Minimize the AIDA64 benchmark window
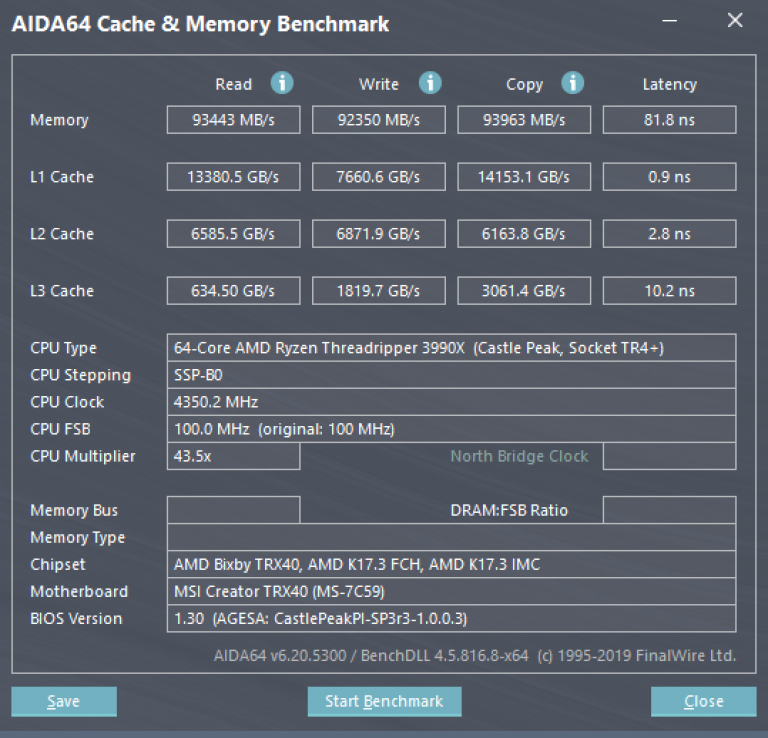 pyautogui.click(x=670, y=21)
